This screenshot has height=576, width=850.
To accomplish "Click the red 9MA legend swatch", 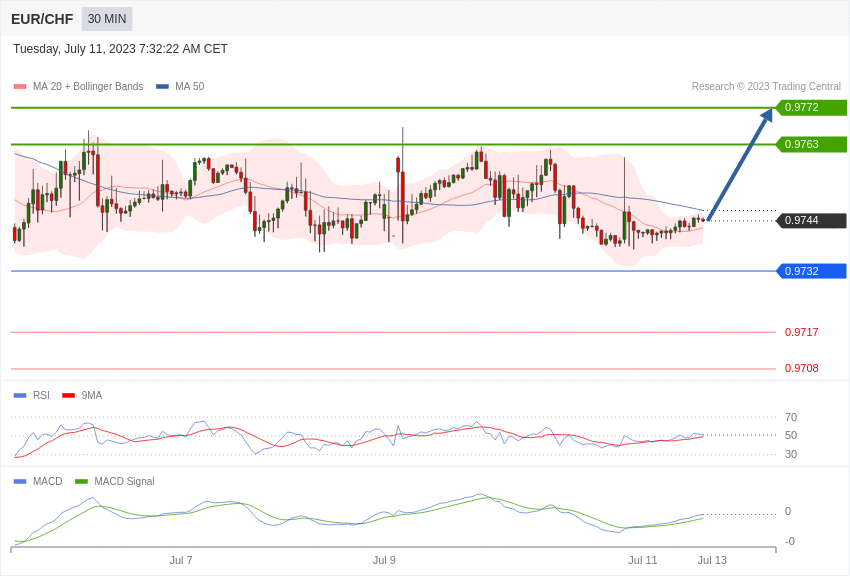I will pyautogui.click(x=68, y=396).
